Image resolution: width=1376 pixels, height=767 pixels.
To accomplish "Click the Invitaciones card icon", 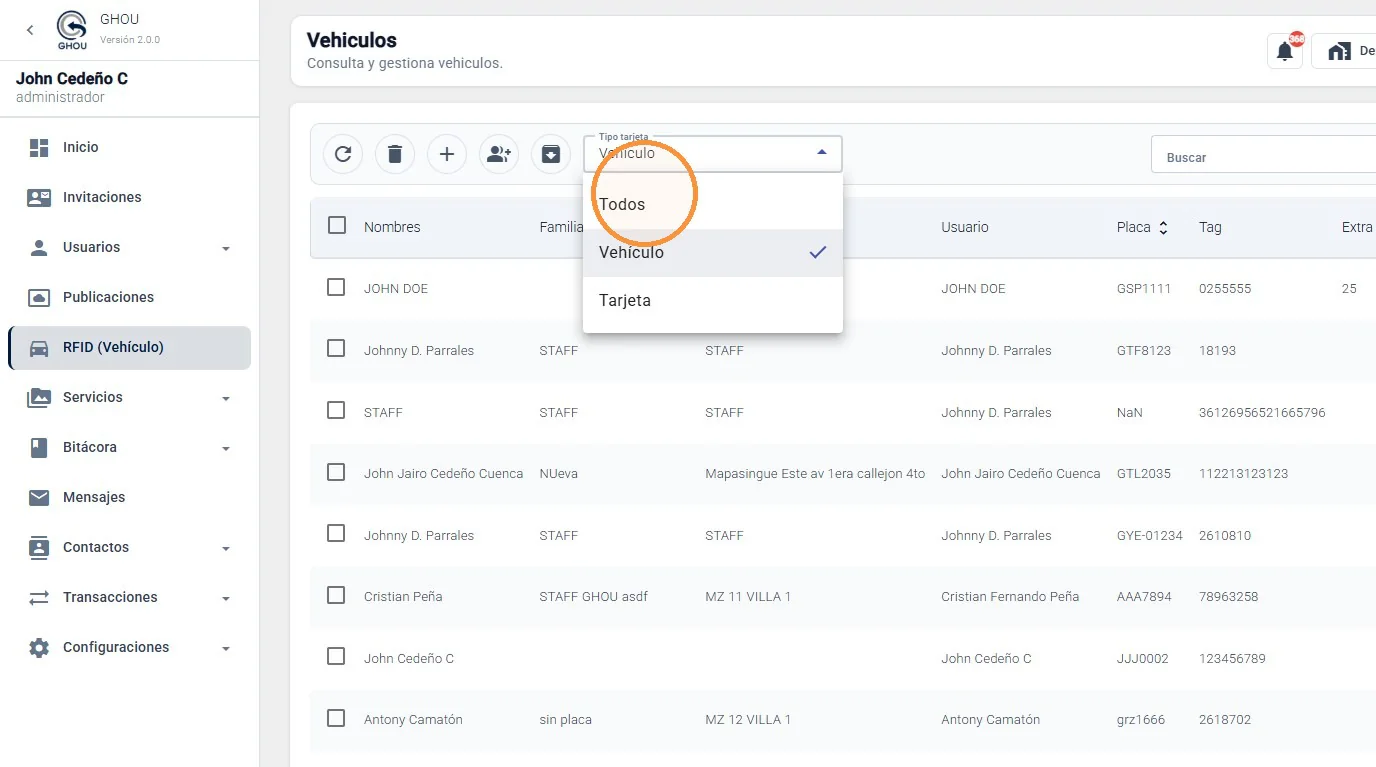I will point(39,197).
